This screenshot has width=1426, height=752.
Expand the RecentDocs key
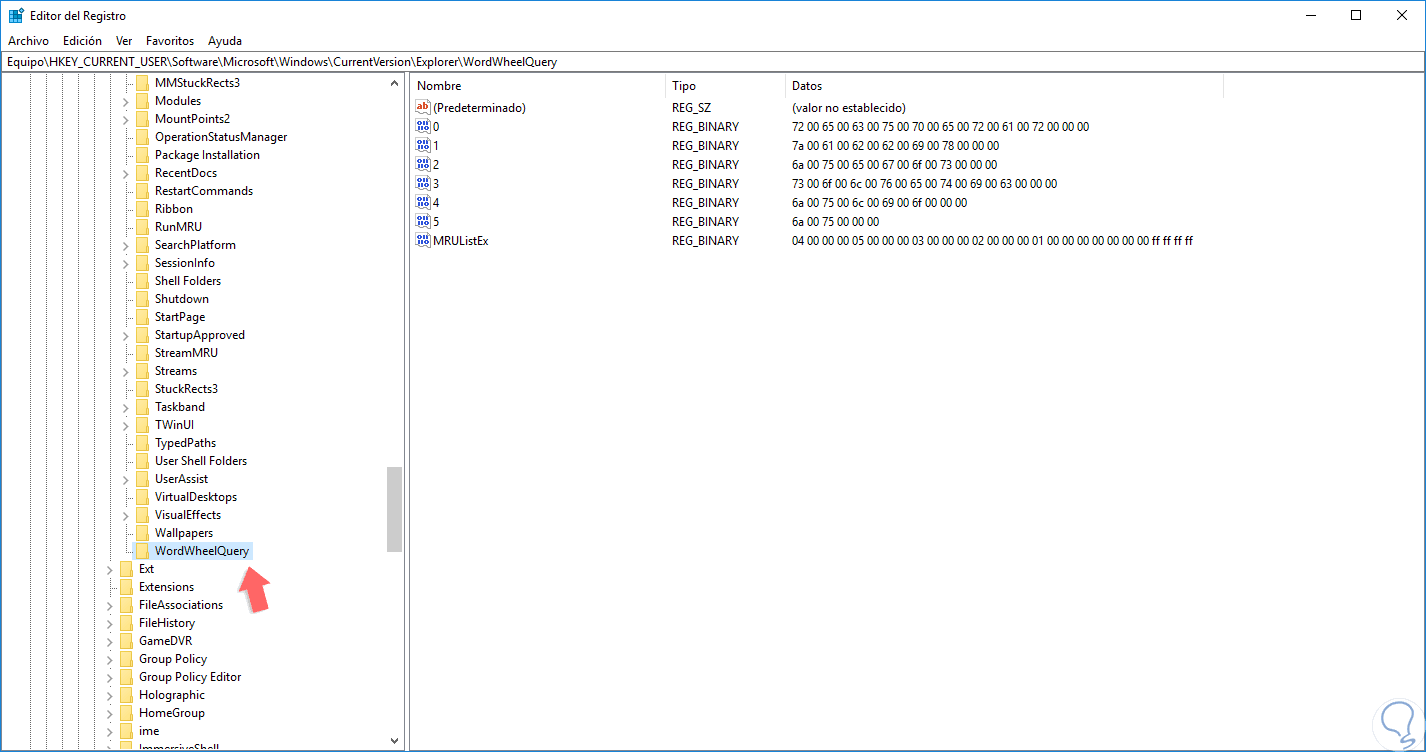(126, 173)
